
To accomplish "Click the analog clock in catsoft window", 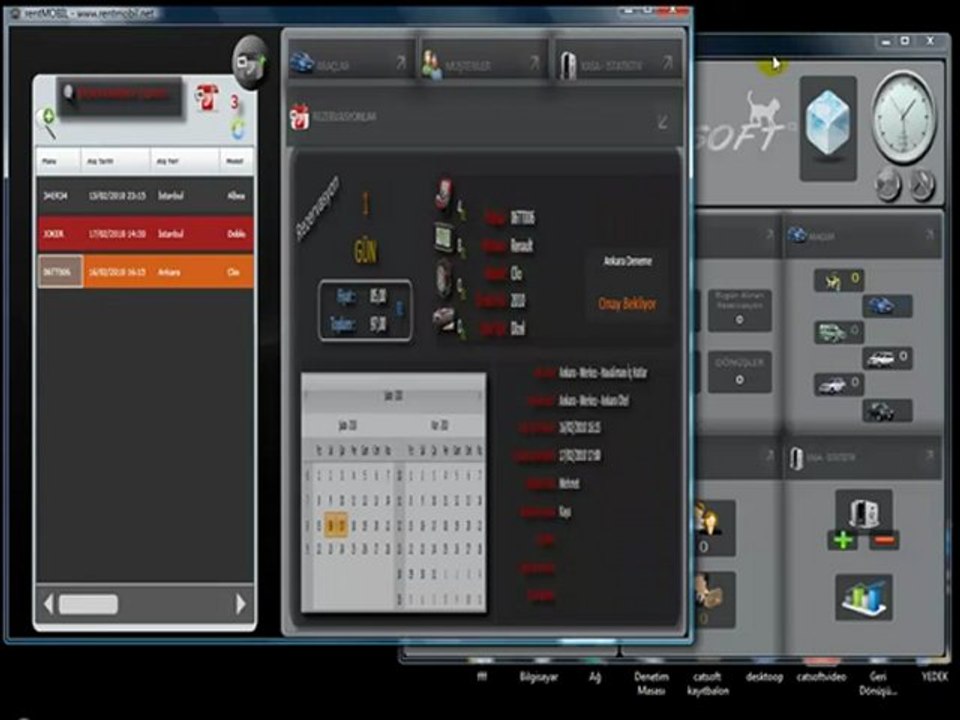I will 904,117.
